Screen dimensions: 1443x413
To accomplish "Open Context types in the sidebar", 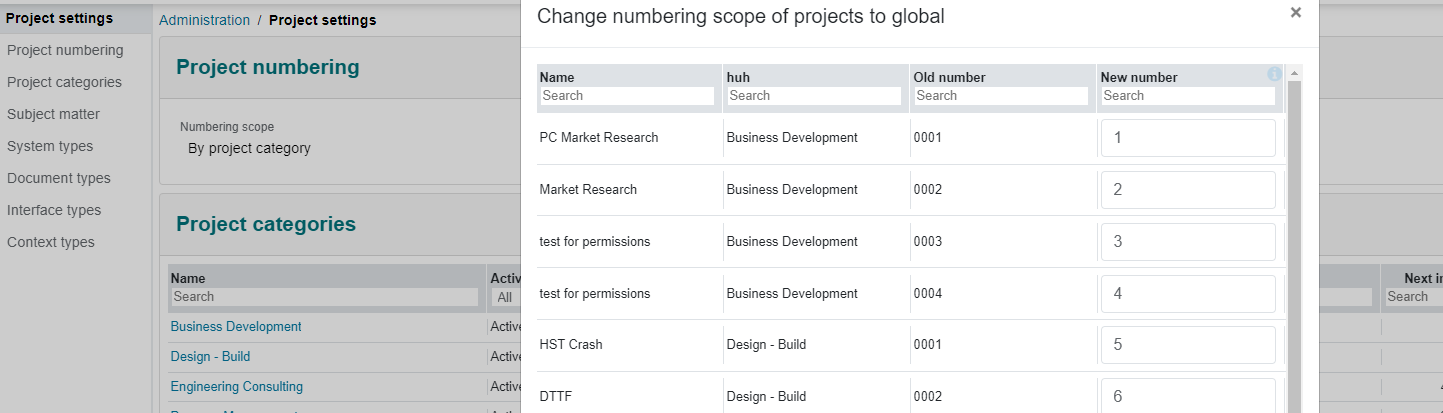I will point(51,242).
